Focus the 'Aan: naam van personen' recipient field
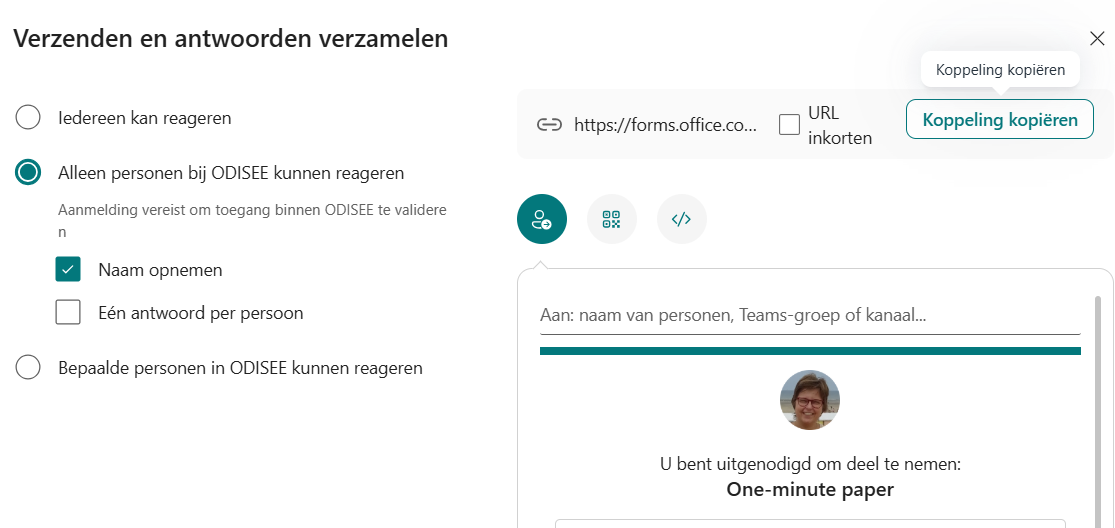This screenshot has width=1115, height=528. click(x=810, y=315)
